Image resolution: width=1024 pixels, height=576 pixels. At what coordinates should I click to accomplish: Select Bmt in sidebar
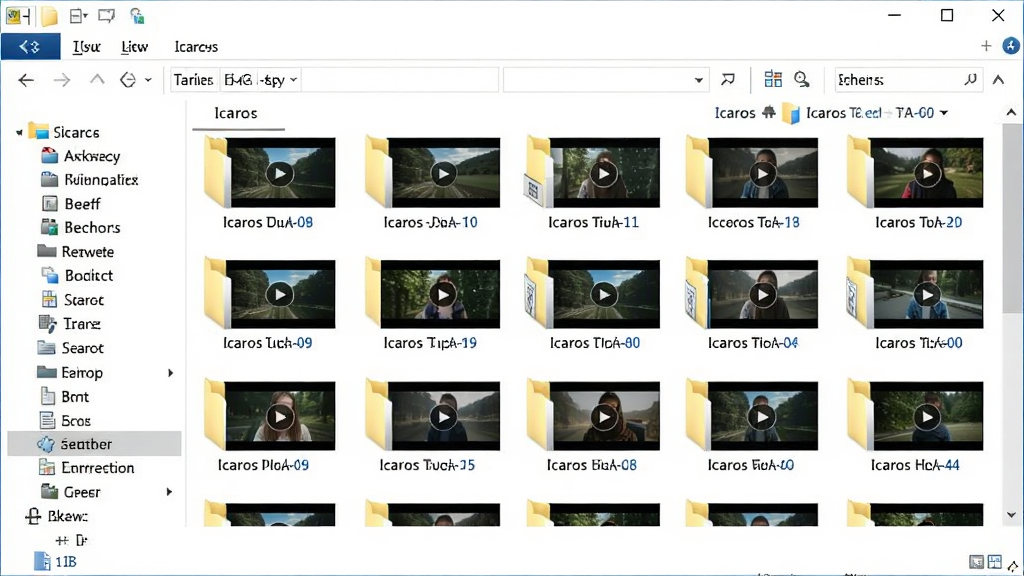[x=65, y=396]
